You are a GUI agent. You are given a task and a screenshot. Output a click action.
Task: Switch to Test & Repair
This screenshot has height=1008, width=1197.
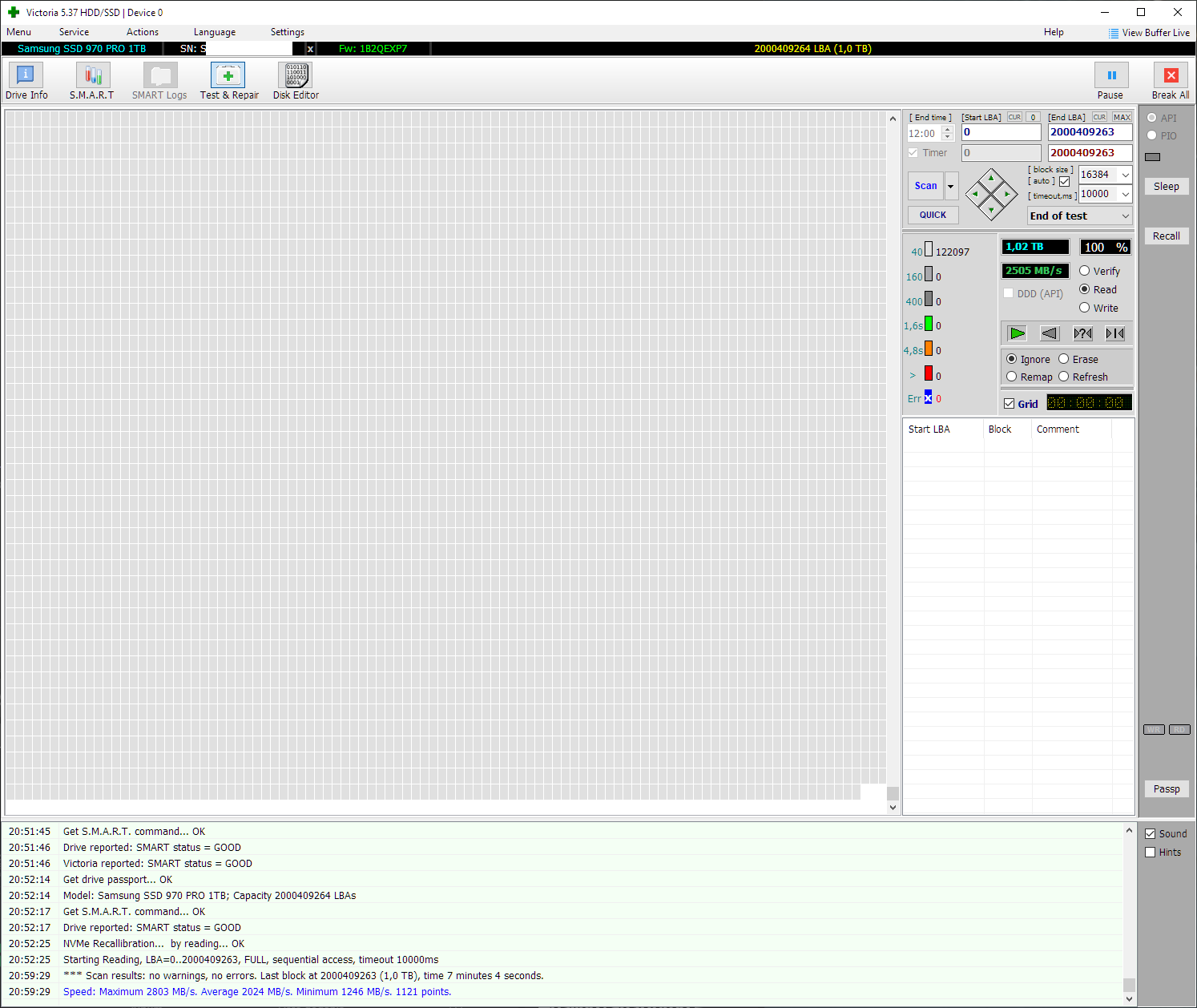point(229,81)
